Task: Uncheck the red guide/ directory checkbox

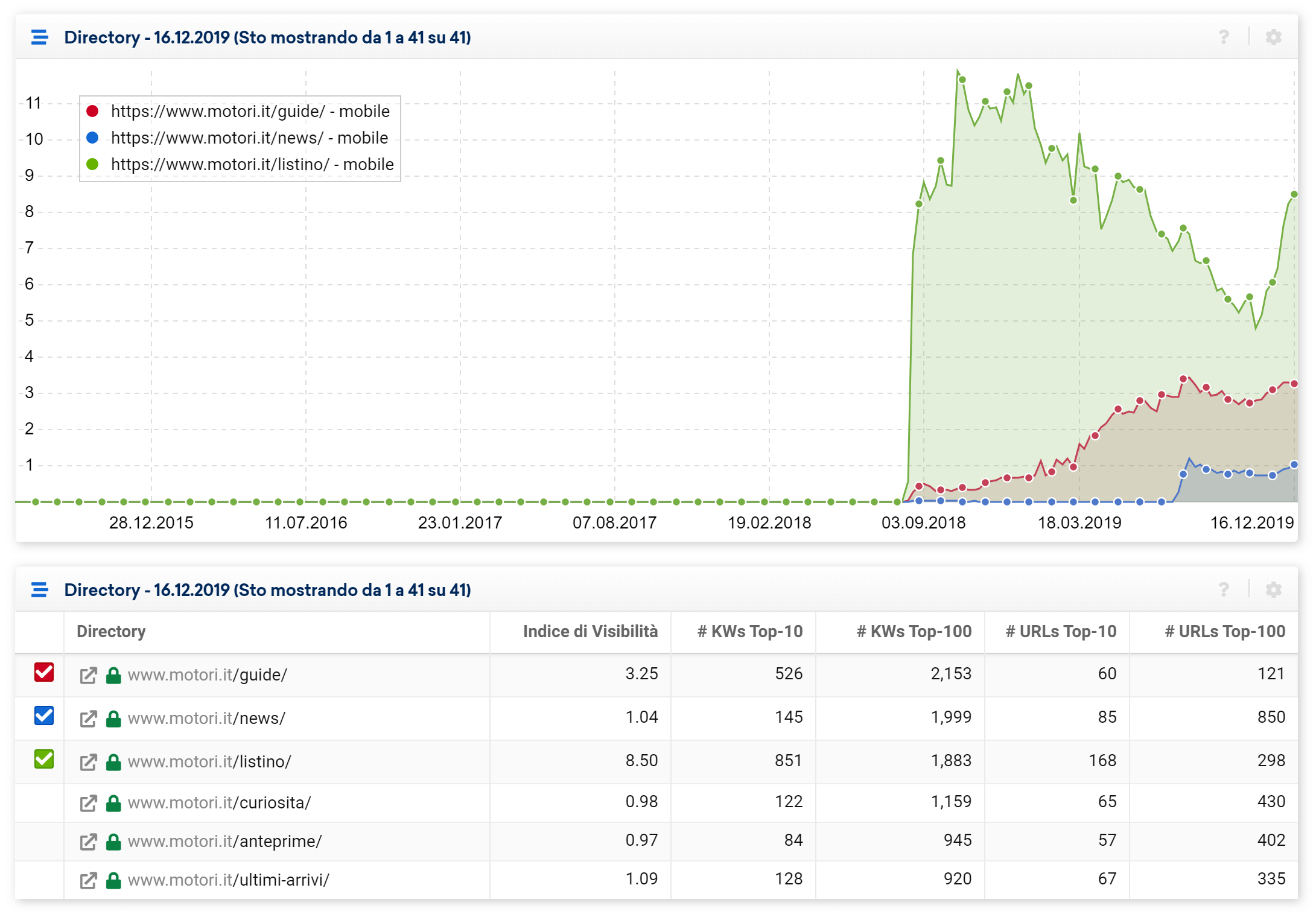Action: click(44, 672)
